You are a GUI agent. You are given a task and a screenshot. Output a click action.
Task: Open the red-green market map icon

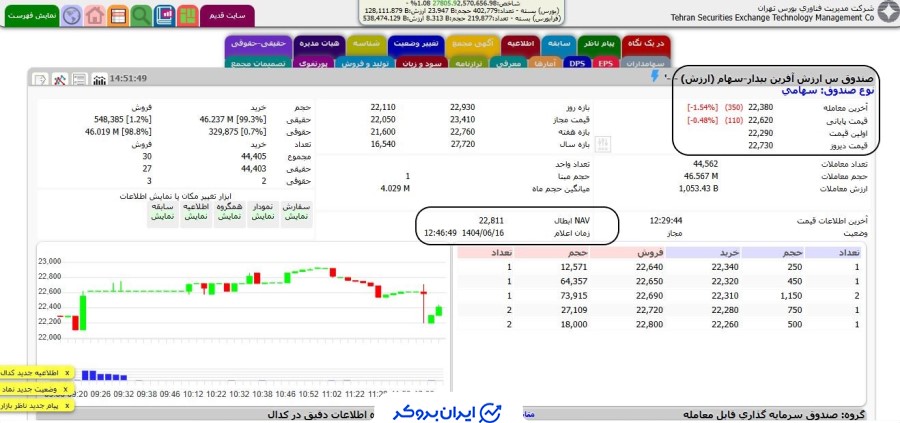coord(186,16)
